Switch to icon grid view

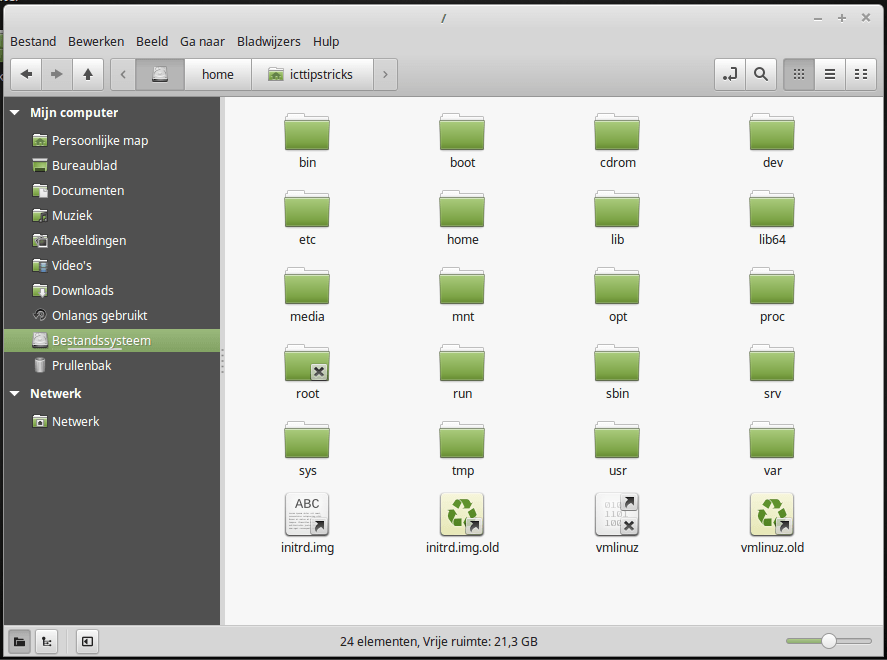[x=799, y=74]
